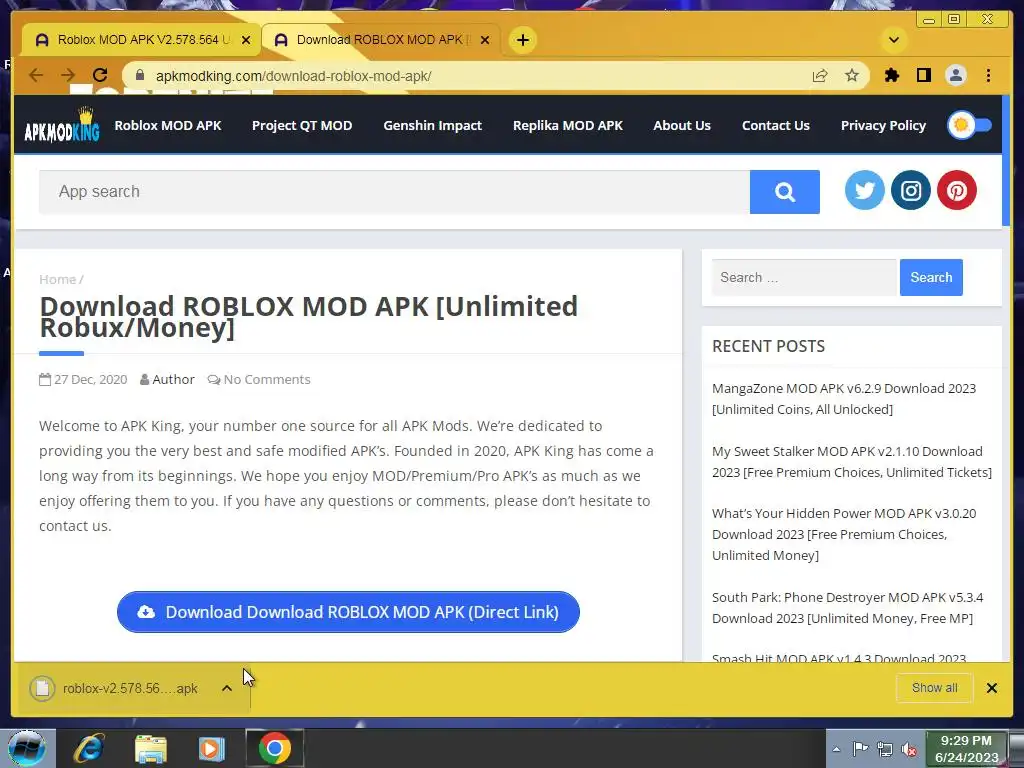Open South Park: Phone Destroyer MOD APK post
1024x768 pixels.
847,607
